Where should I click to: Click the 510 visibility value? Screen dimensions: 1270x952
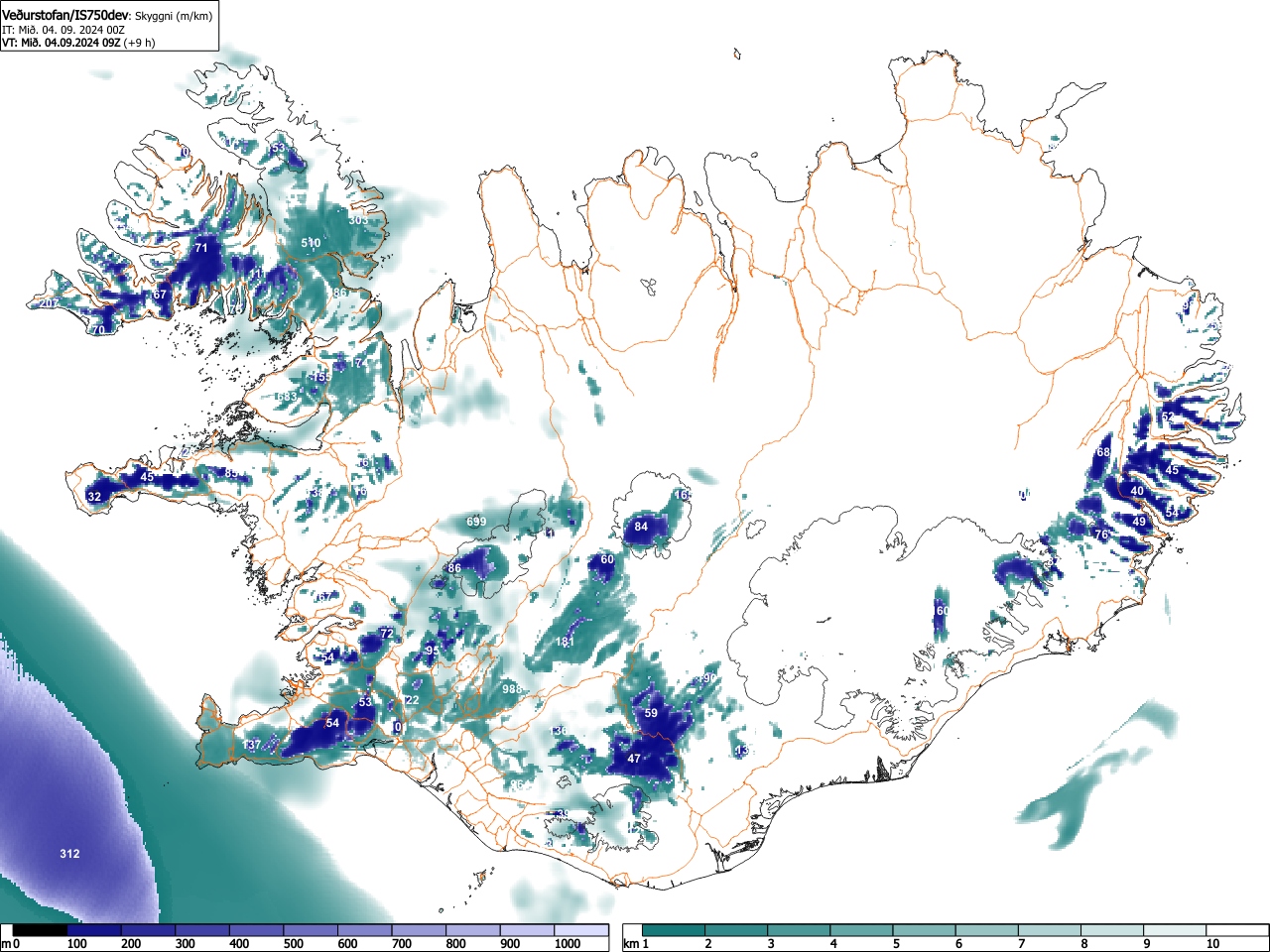[312, 243]
